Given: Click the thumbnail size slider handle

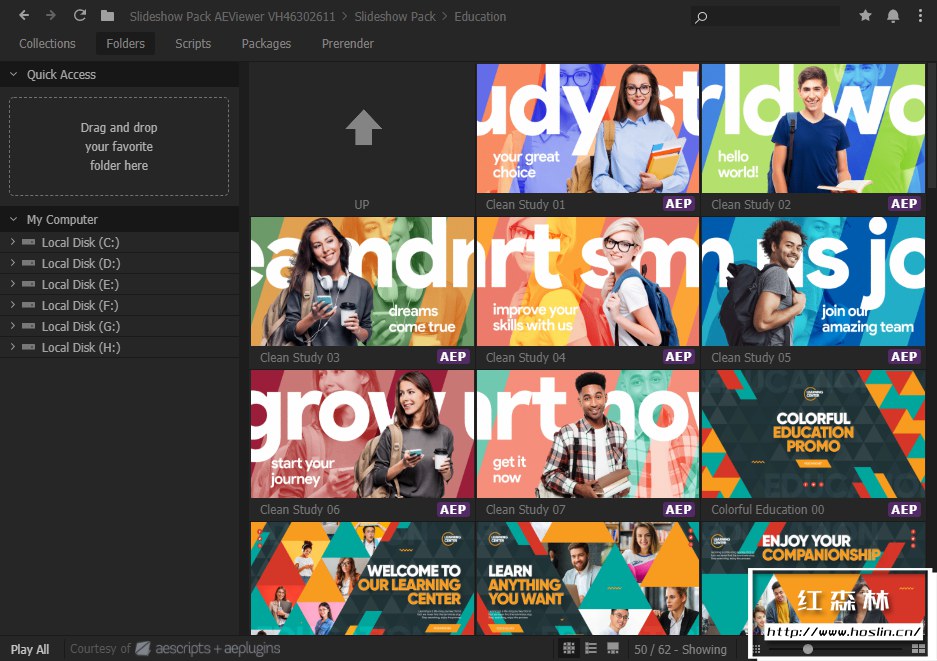Looking at the screenshot, I should (x=808, y=649).
